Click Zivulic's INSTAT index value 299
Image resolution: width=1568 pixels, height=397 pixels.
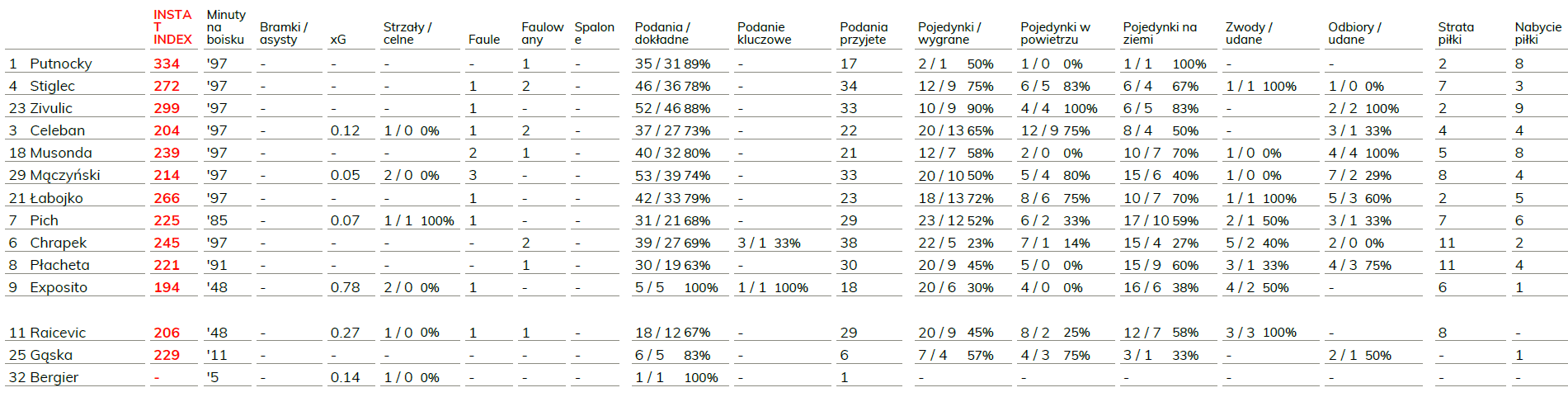(x=167, y=108)
